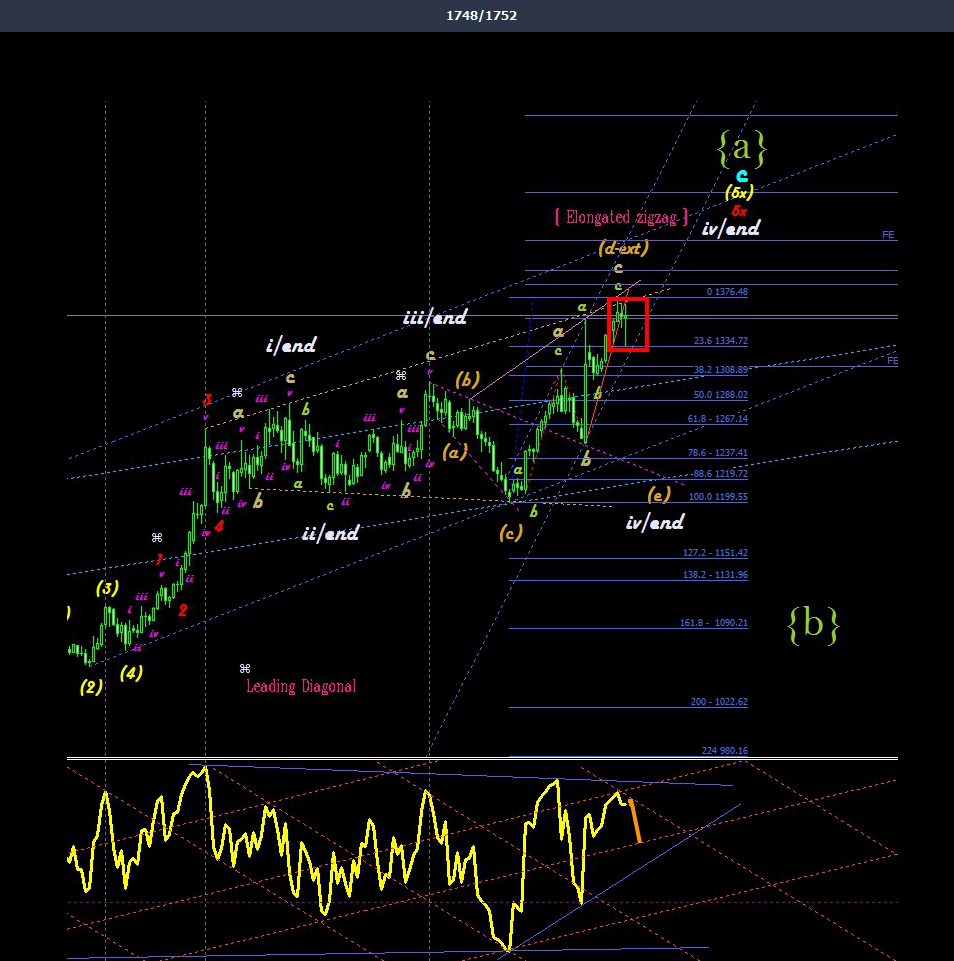This screenshot has height=961, width=954.
Task: Click Fibonacci level 38.2 1308.89
Action: 721,370
